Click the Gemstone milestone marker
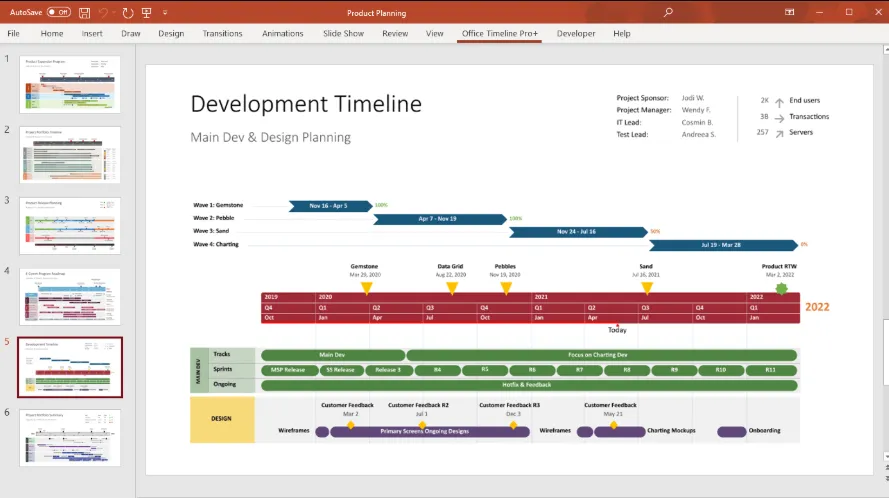The width and height of the screenshot is (889, 498). click(x=367, y=288)
